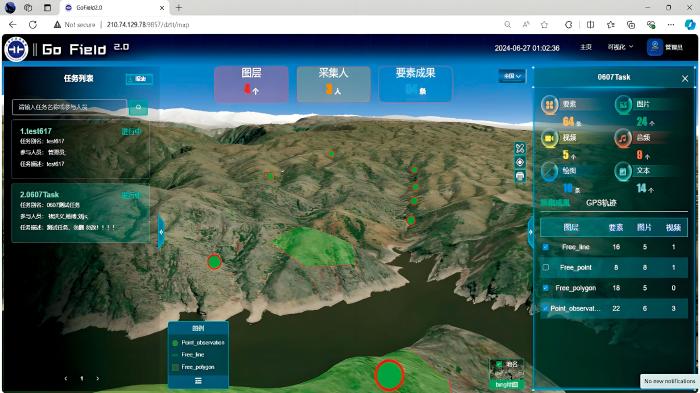Collapse the left task list panel arrow
This screenshot has height=393, width=700.
[161, 232]
